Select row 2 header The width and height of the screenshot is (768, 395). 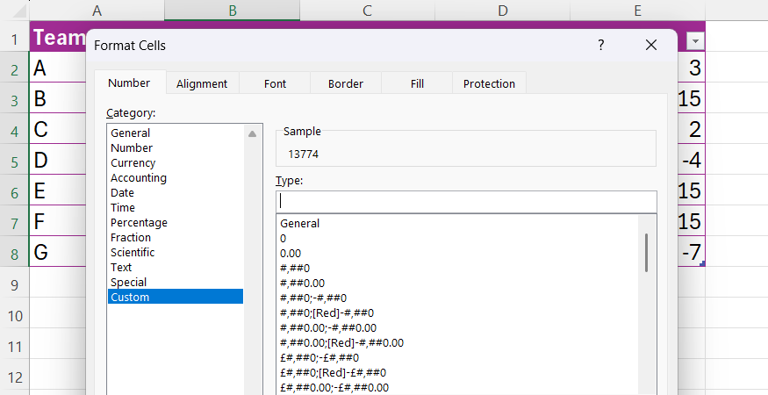click(x=15, y=68)
